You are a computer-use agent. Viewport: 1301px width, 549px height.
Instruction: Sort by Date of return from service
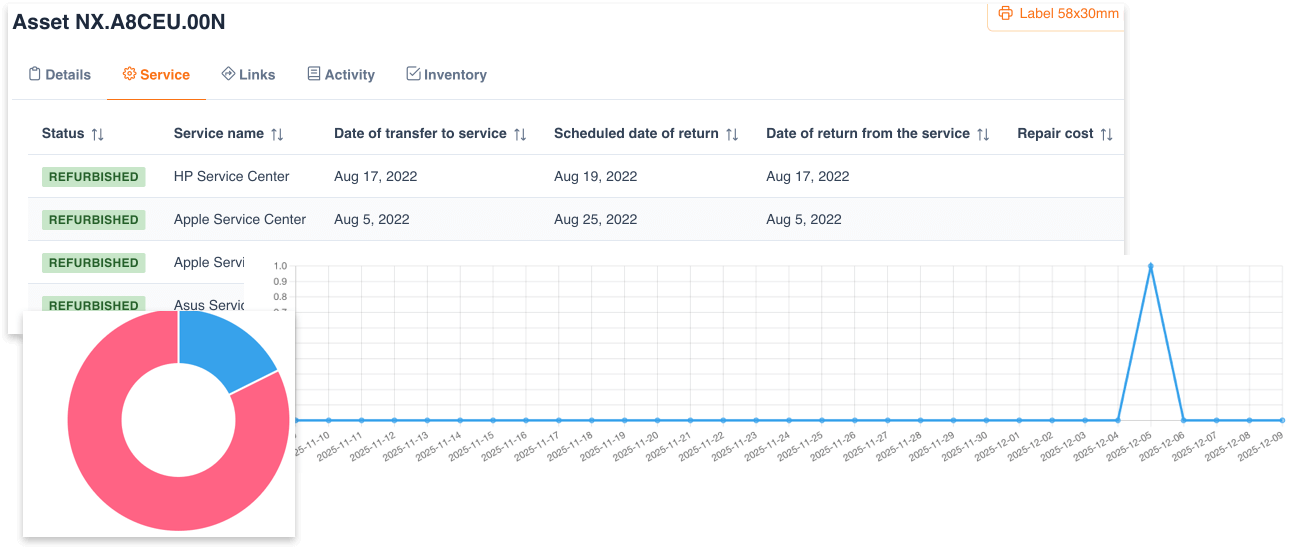pyautogui.click(x=983, y=134)
